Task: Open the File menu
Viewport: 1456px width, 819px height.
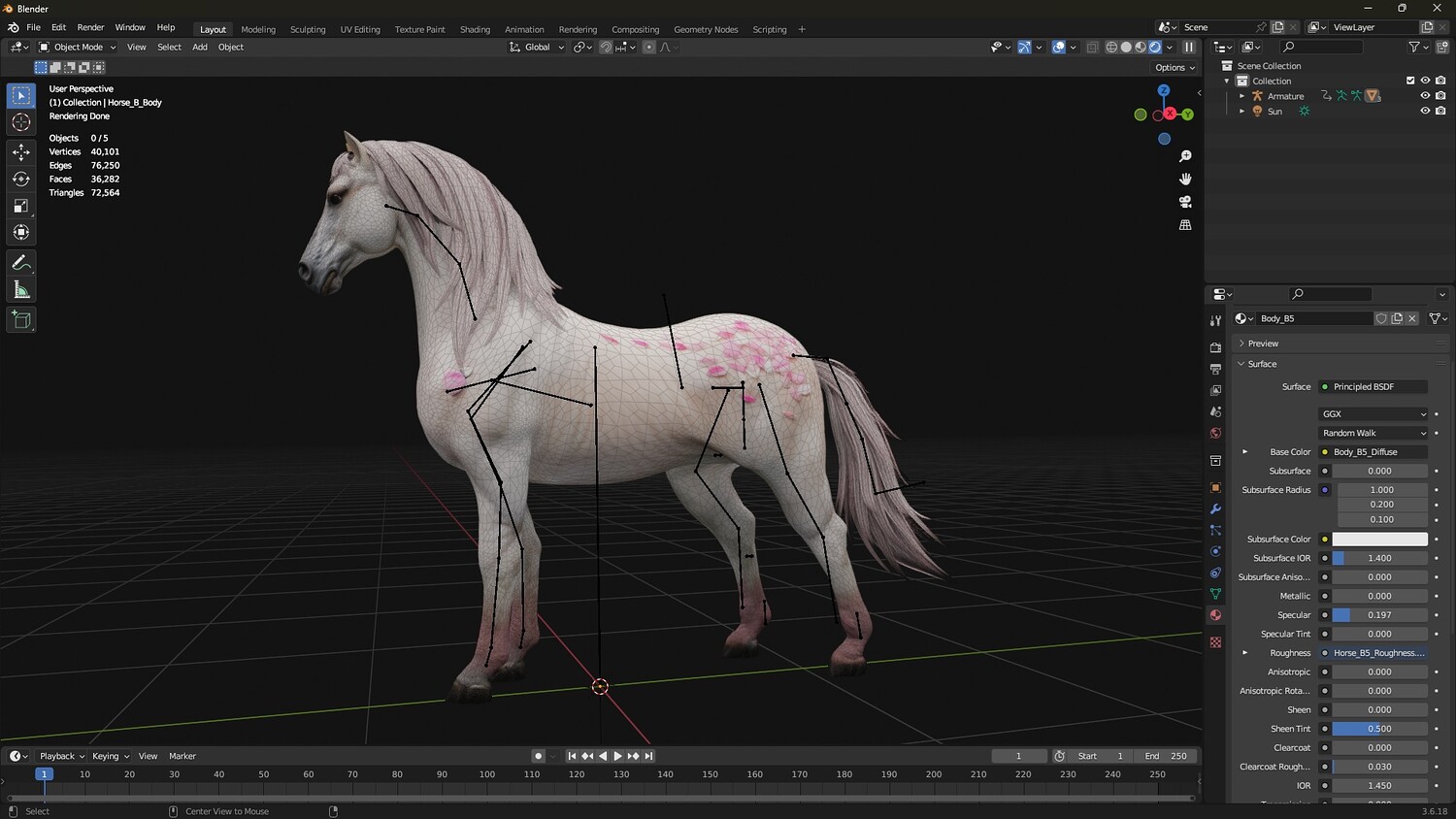Action: point(33,28)
